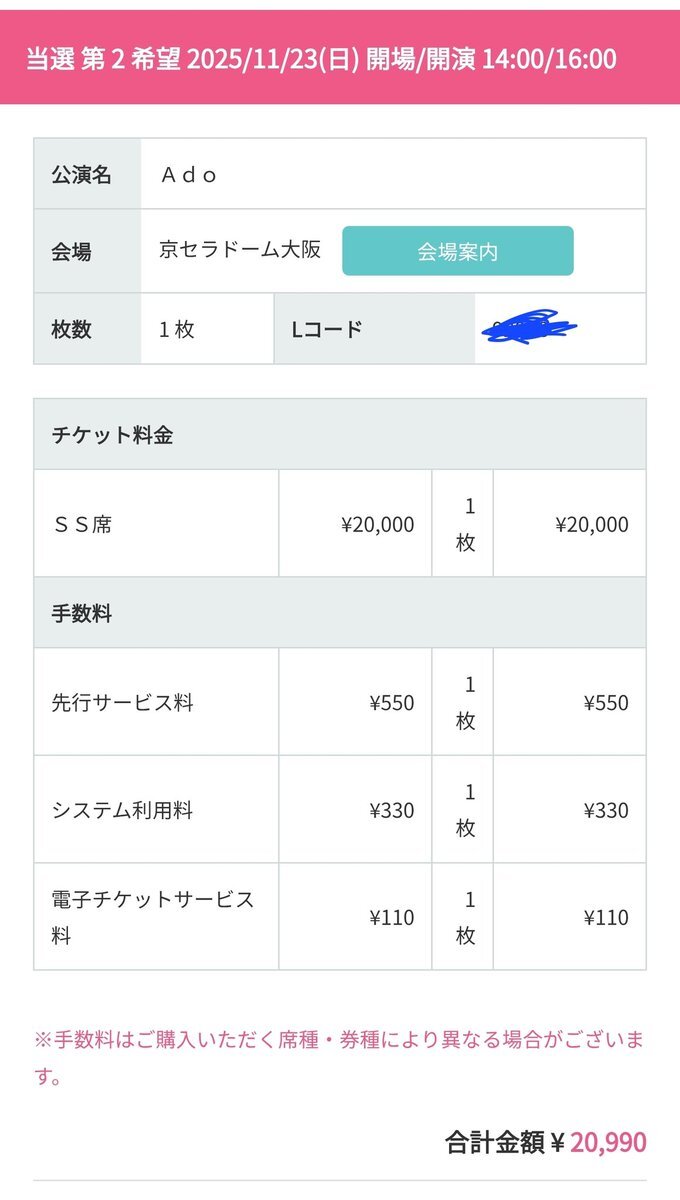Click the 会場 label cell
The width and height of the screenshot is (680, 1200).
pos(87,251)
